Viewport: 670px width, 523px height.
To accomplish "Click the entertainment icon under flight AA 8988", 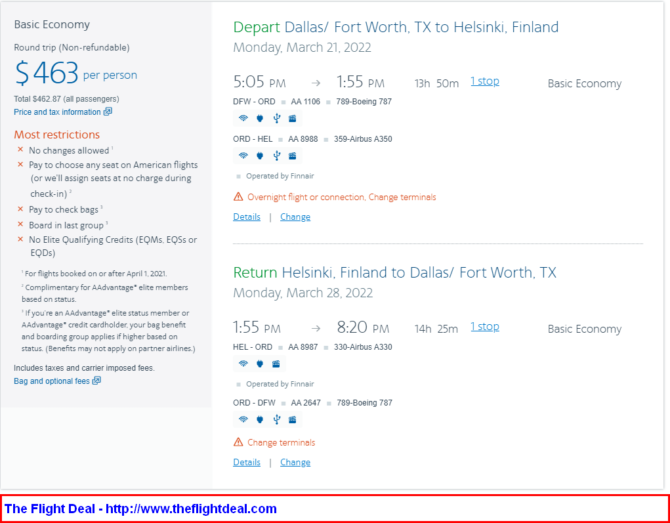I will pos(293,156).
